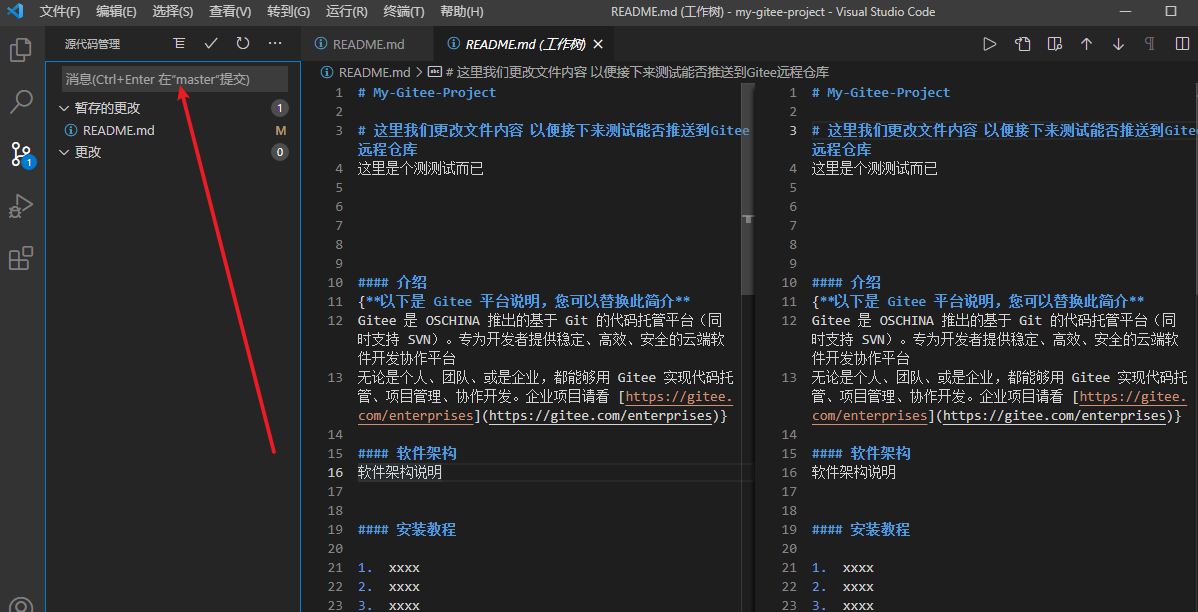Click "#### 安装教程" heading in left editor
This screenshot has width=1198, height=612.
[x=407, y=529]
